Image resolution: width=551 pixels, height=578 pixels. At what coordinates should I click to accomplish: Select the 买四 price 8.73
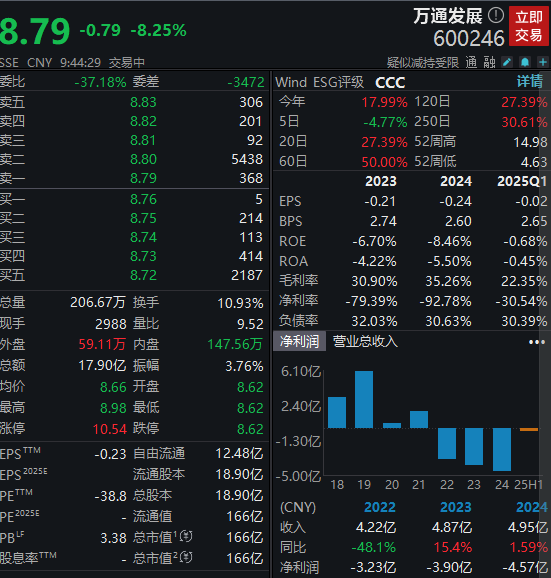tap(143, 256)
